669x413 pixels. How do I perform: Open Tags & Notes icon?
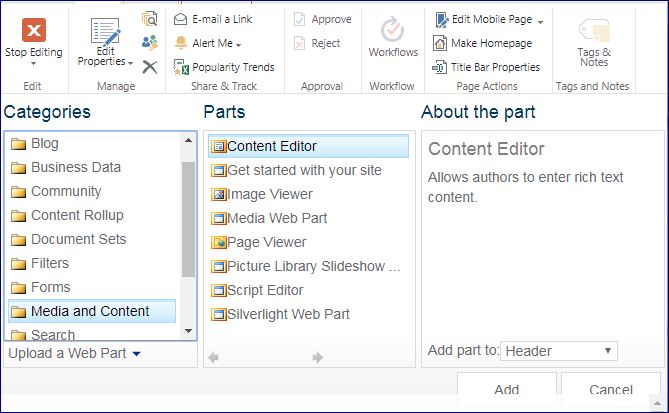pos(593,30)
